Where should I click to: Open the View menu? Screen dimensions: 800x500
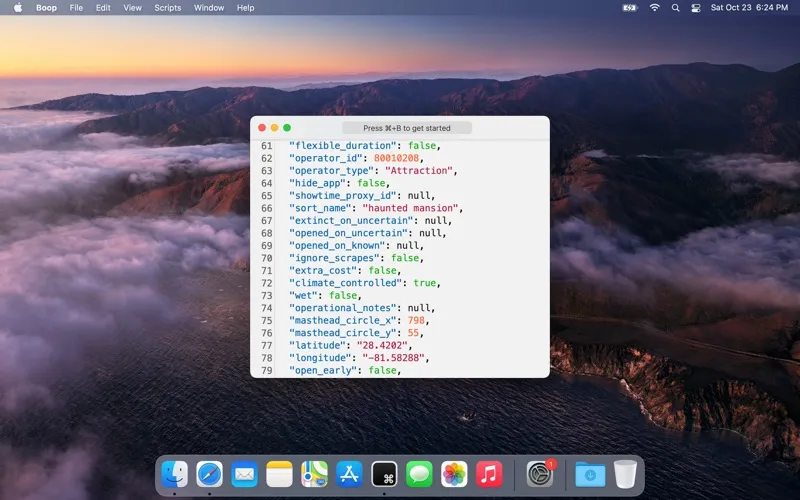point(133,8)
